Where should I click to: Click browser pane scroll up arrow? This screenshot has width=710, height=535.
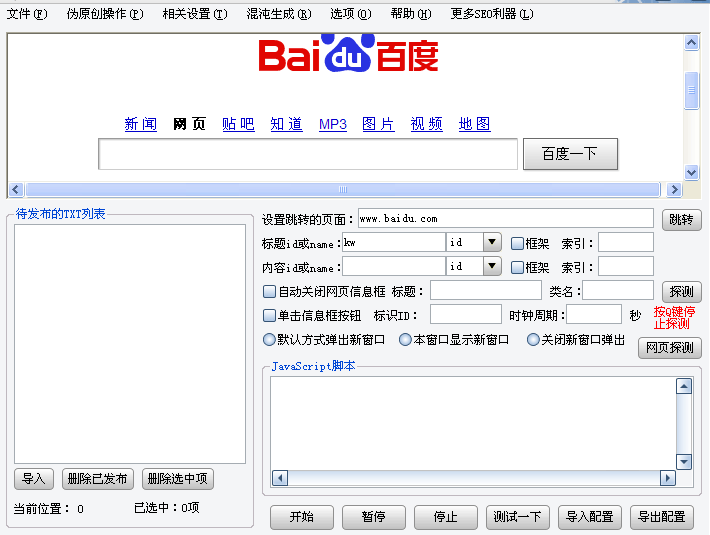[x=691, y=43]
